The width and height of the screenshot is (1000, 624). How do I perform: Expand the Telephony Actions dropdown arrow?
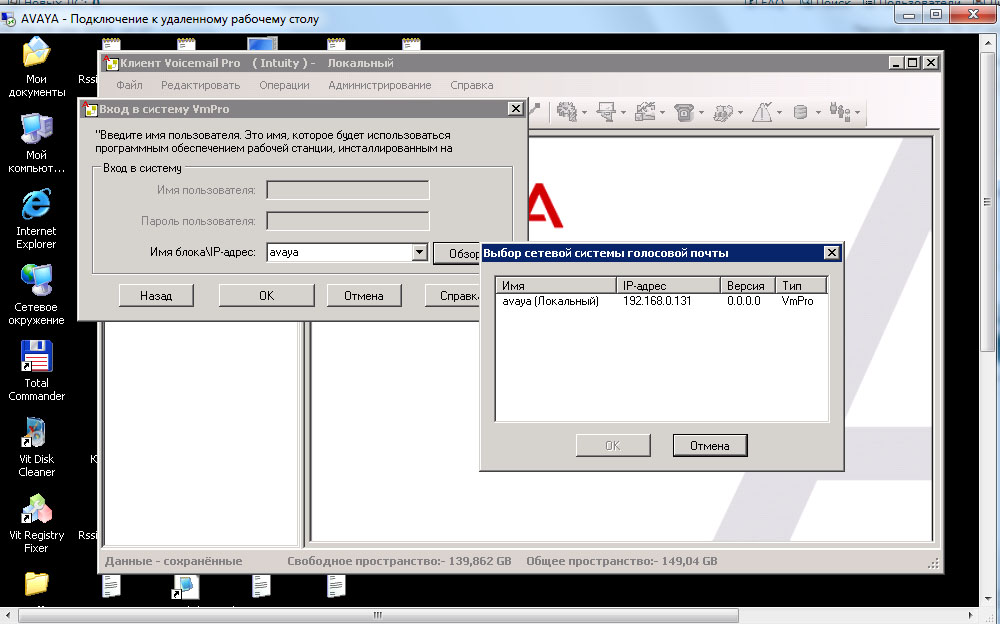(x=701, y=113)
